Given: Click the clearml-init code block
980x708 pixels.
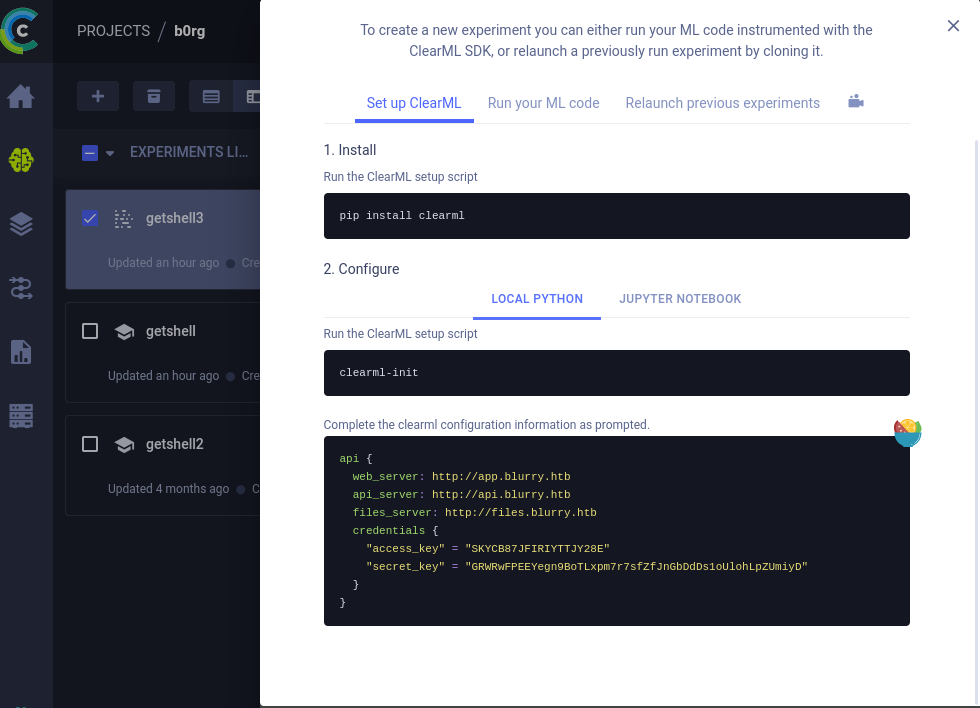Looking at the screenshot, I should [616, 372].
